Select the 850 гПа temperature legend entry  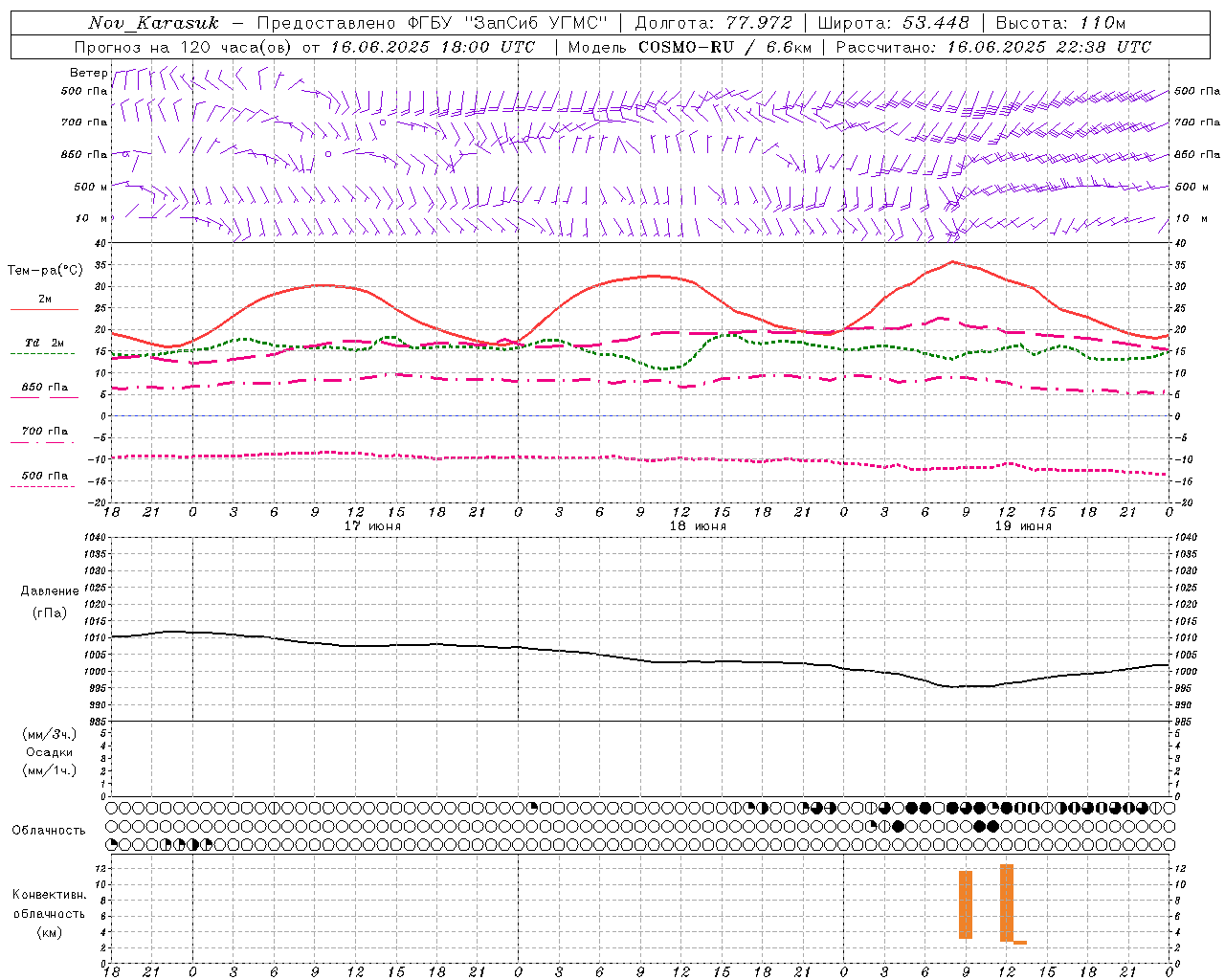[x=45, y=387]
